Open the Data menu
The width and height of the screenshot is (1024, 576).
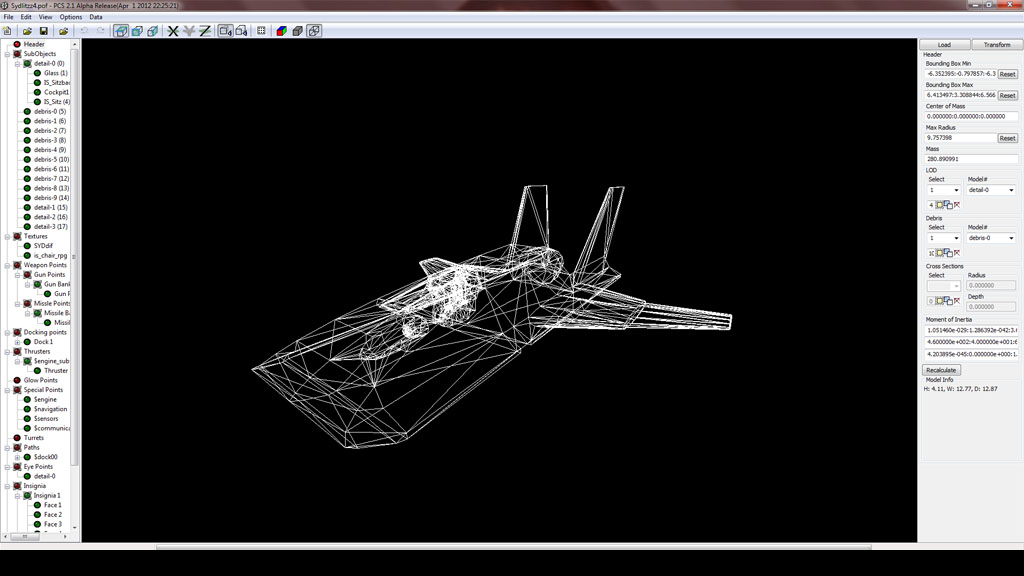tap(96, 17)
